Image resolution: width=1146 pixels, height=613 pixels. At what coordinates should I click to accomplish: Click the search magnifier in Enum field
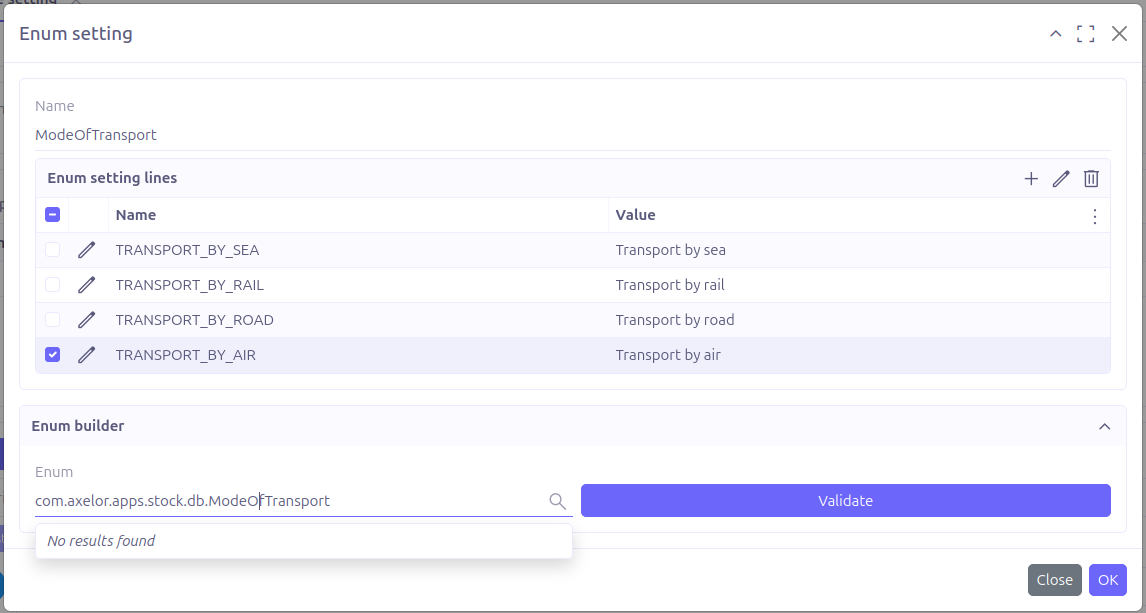click(557, 501)
